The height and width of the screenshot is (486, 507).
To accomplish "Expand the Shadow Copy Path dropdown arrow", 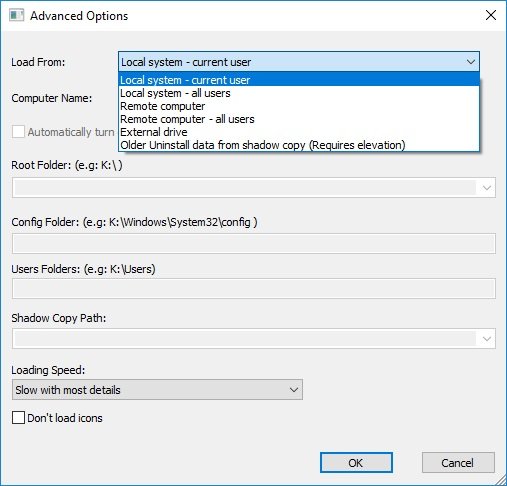I will point(487,339).
